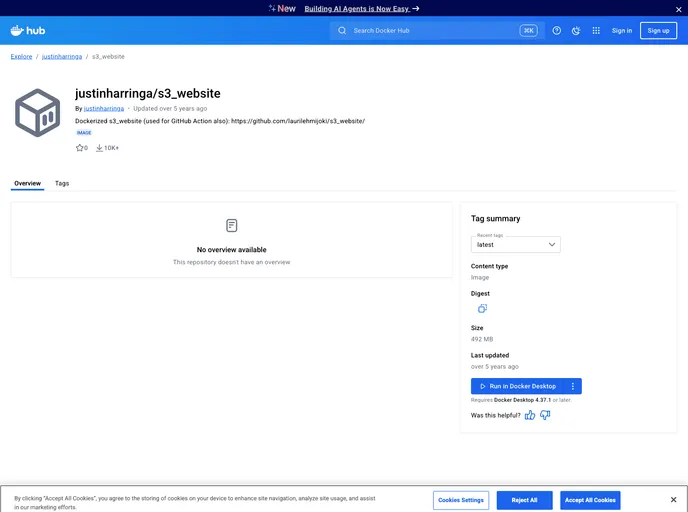
Task: Open Cookies Settings
Action: click(x=461, y=500)
